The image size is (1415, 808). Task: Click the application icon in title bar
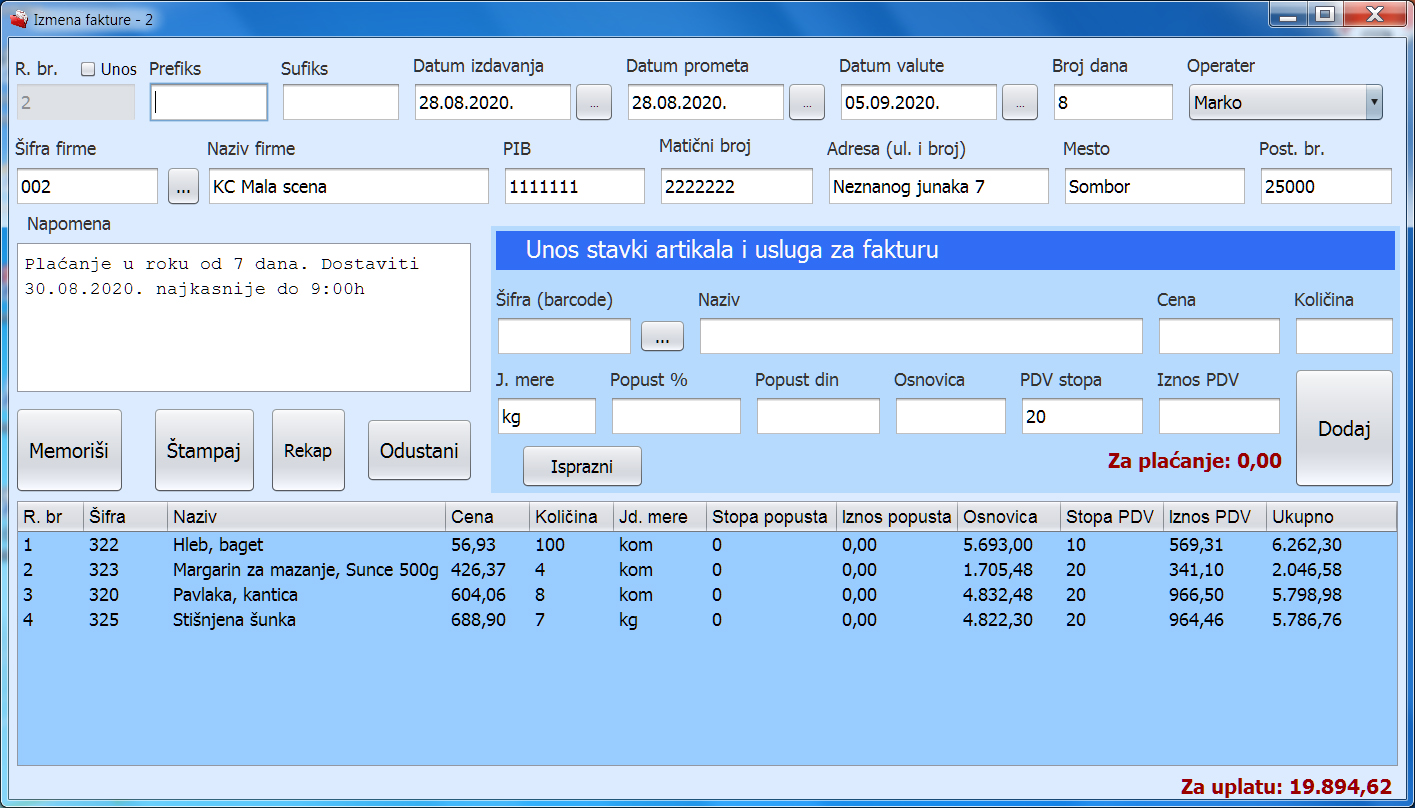pyautogui.click(x=18, y=19)
